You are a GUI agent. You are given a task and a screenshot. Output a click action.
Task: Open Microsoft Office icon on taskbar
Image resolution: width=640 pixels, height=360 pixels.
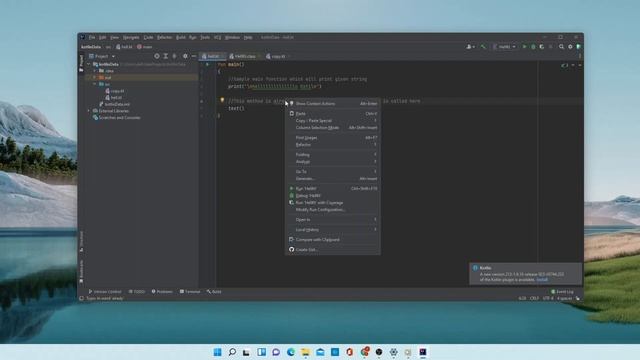tap(349, 352)
